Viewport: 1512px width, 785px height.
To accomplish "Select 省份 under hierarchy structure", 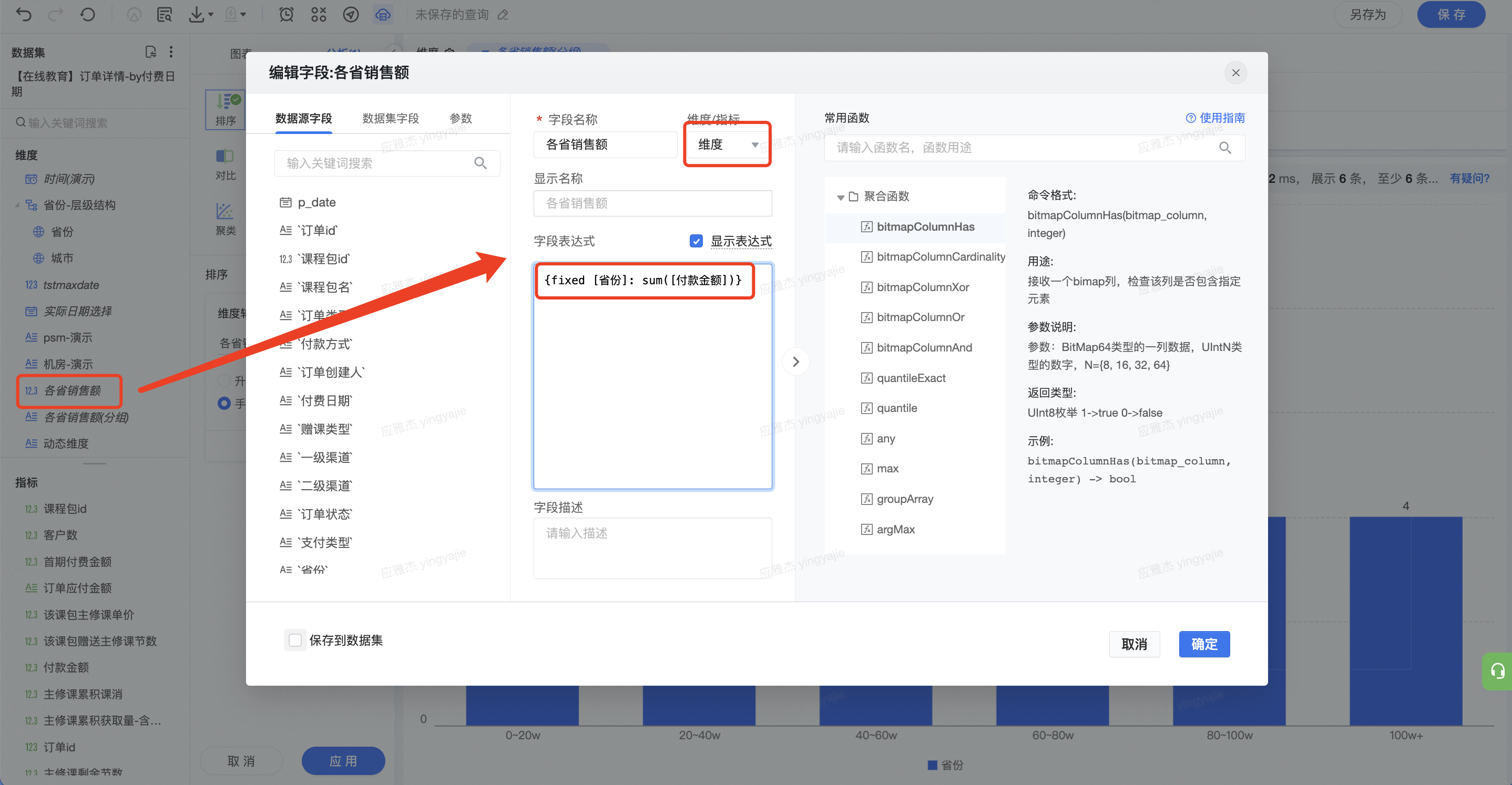I will pos(62,232).
